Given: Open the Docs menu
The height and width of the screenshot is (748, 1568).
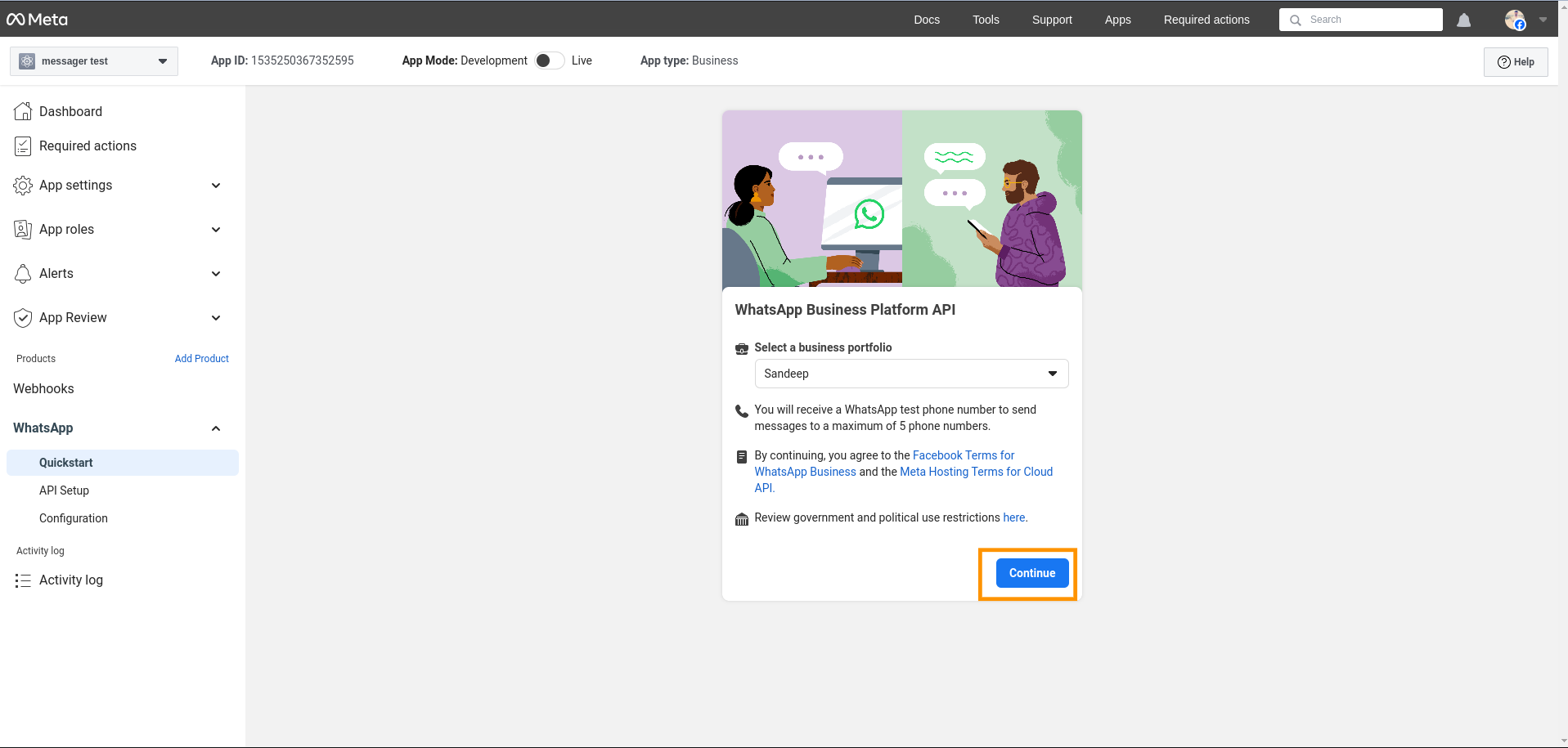Looking at the screenshot, I should (927, 20).
